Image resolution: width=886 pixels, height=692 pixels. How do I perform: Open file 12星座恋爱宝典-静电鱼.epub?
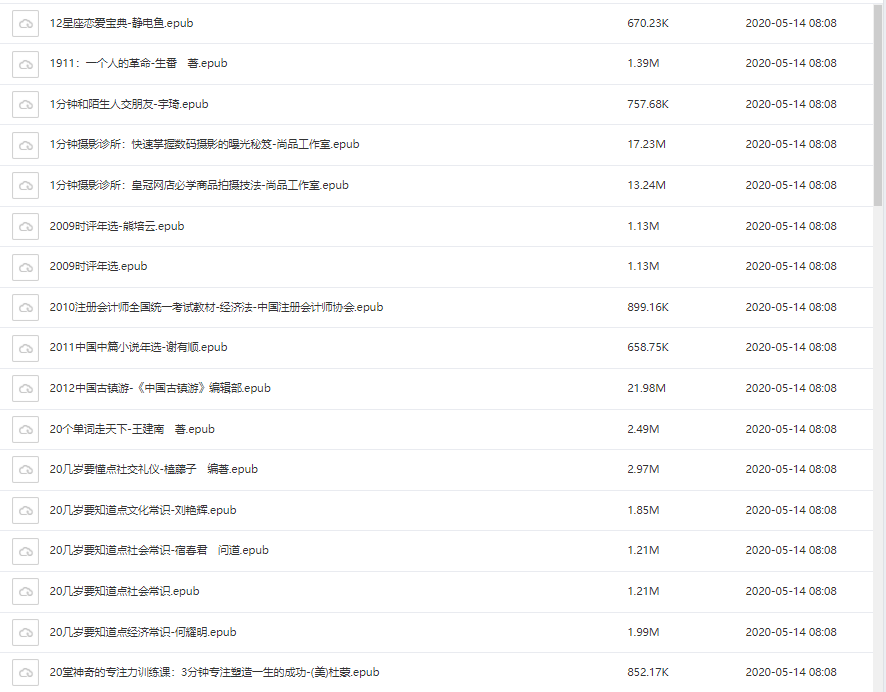click(x=121, y=23)
